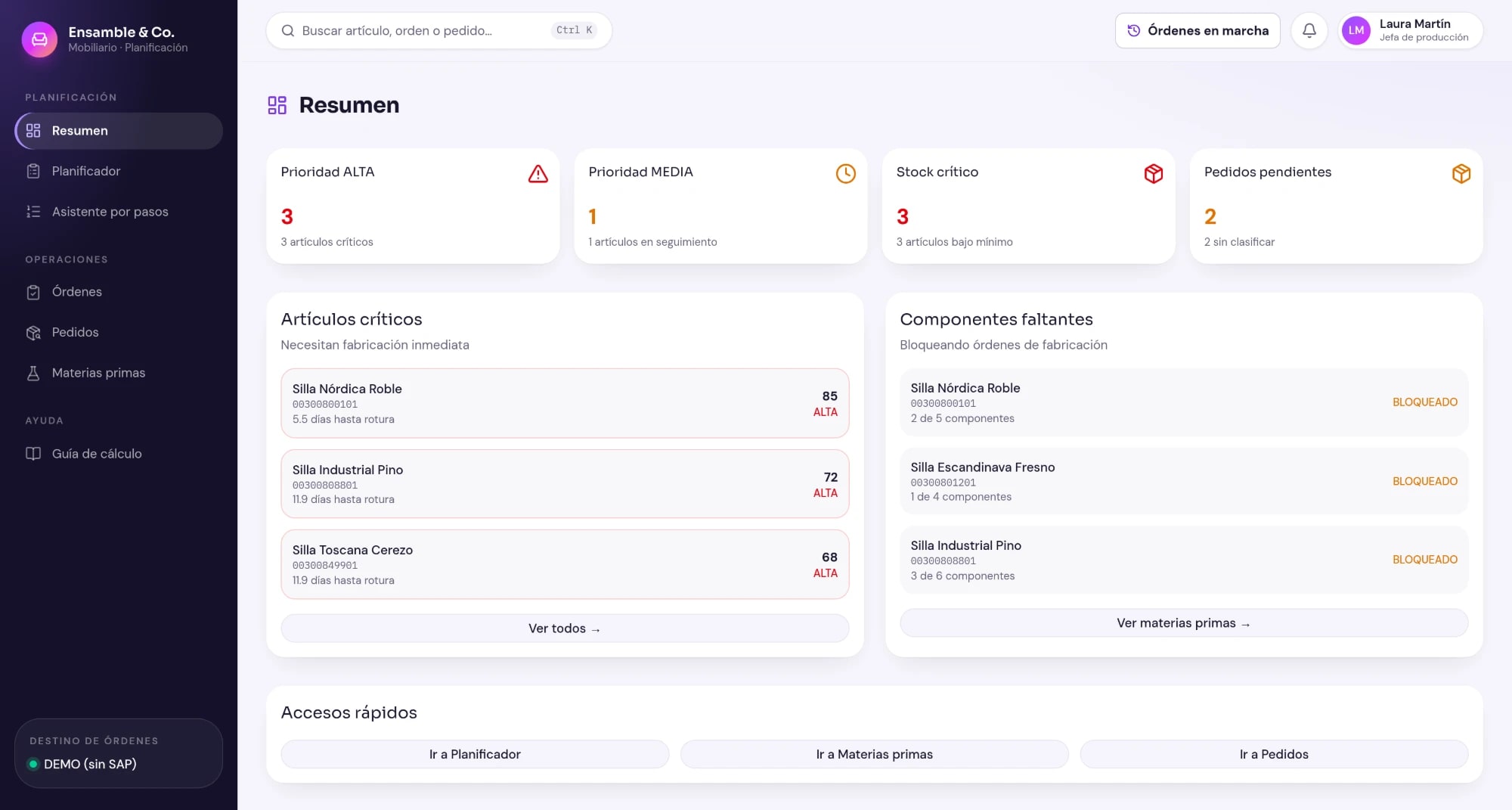The height and width of the screenshot is (810, 1512).
Task: Click BLOQUEADO label for Silla Industrial Pino
Action: (1424, 560)
